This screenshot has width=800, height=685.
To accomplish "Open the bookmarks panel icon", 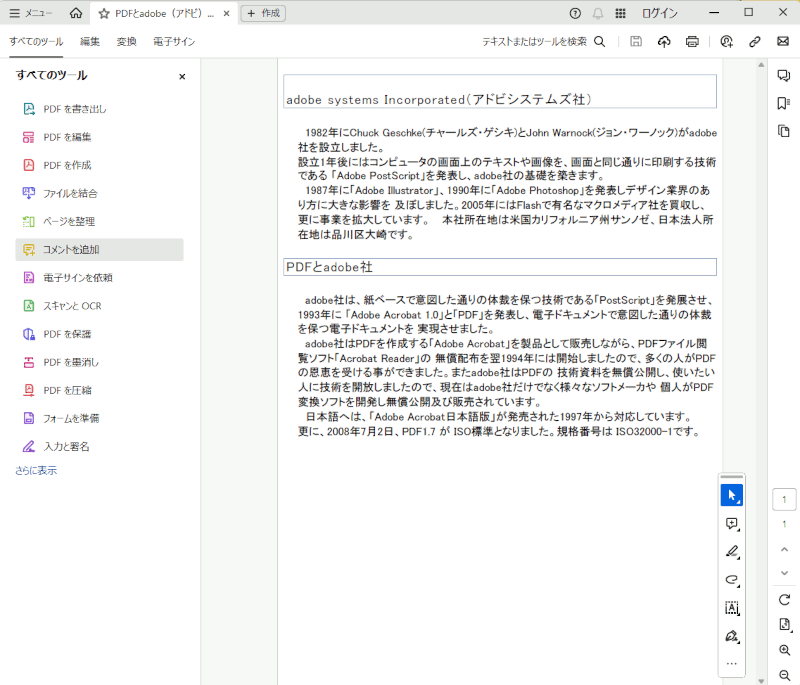I will [784, 104].
